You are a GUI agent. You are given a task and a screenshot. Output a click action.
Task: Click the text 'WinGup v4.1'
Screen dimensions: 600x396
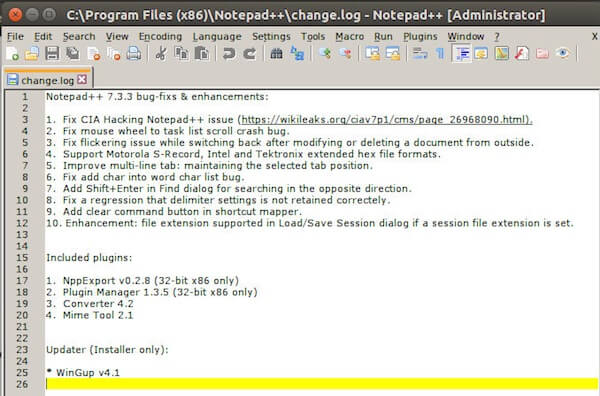(88, 372)
